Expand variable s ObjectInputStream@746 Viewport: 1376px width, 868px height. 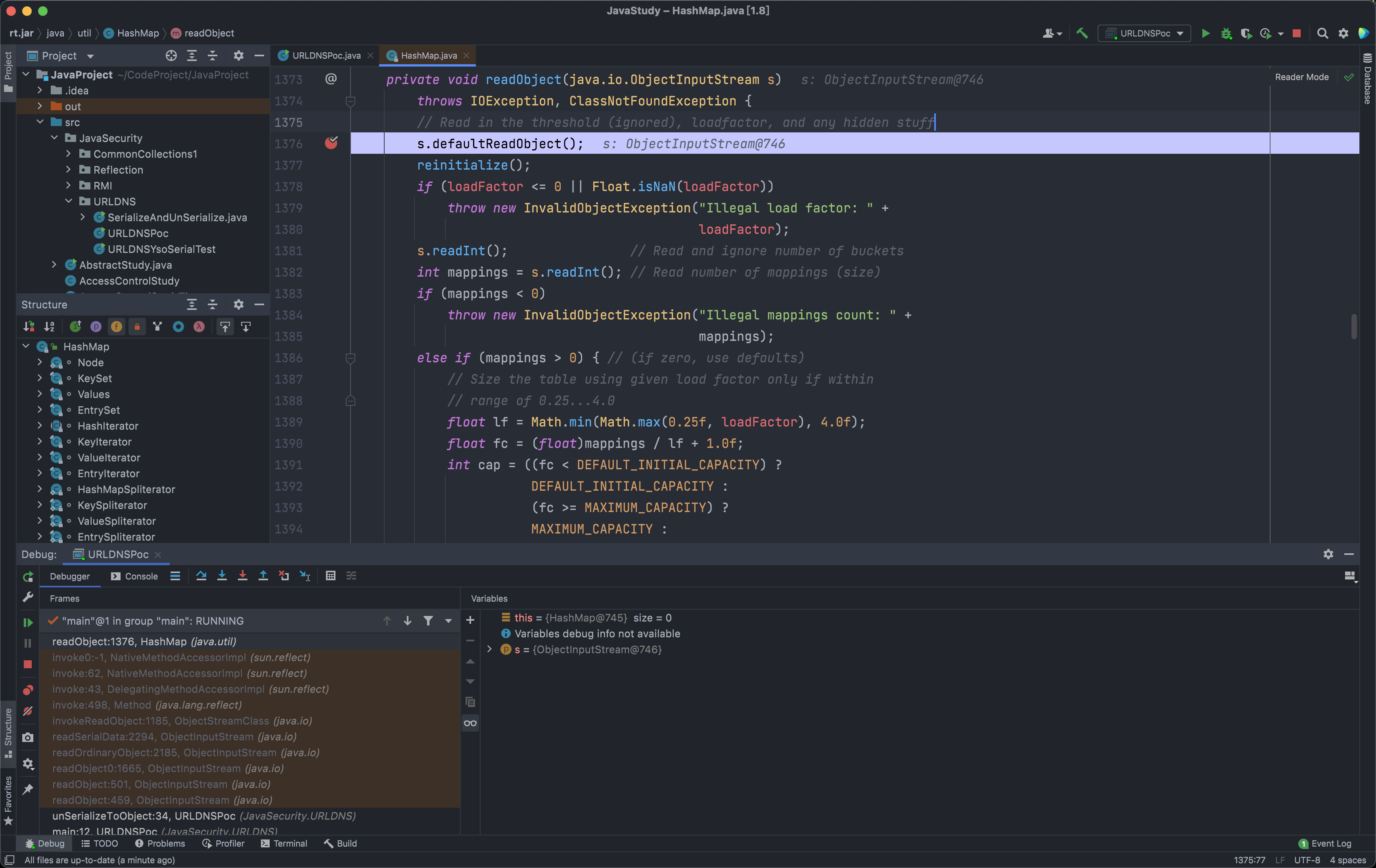[x=489, y=649]
